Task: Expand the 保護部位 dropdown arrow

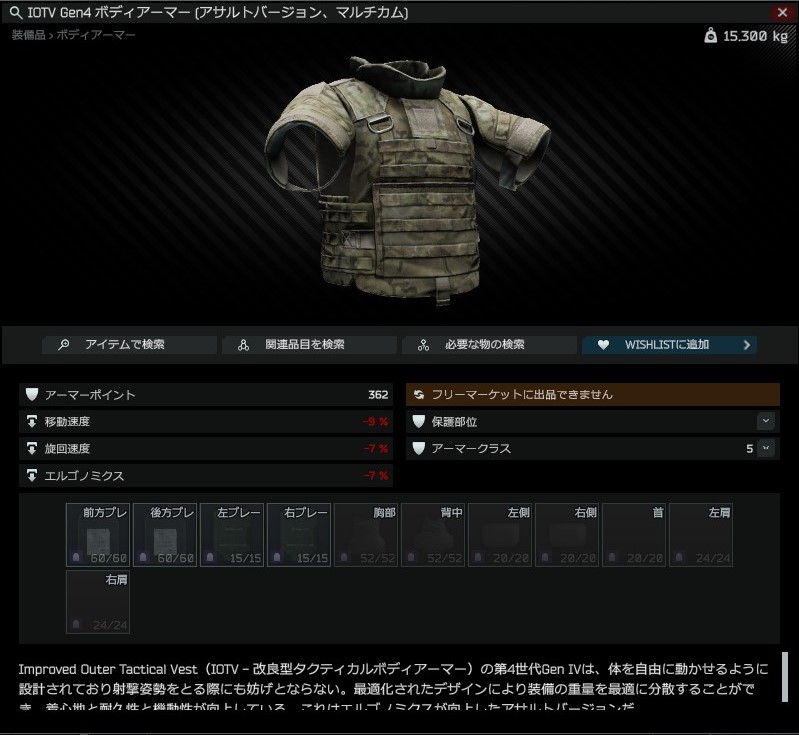Action: pyautogui.click(x=766, y=422)
